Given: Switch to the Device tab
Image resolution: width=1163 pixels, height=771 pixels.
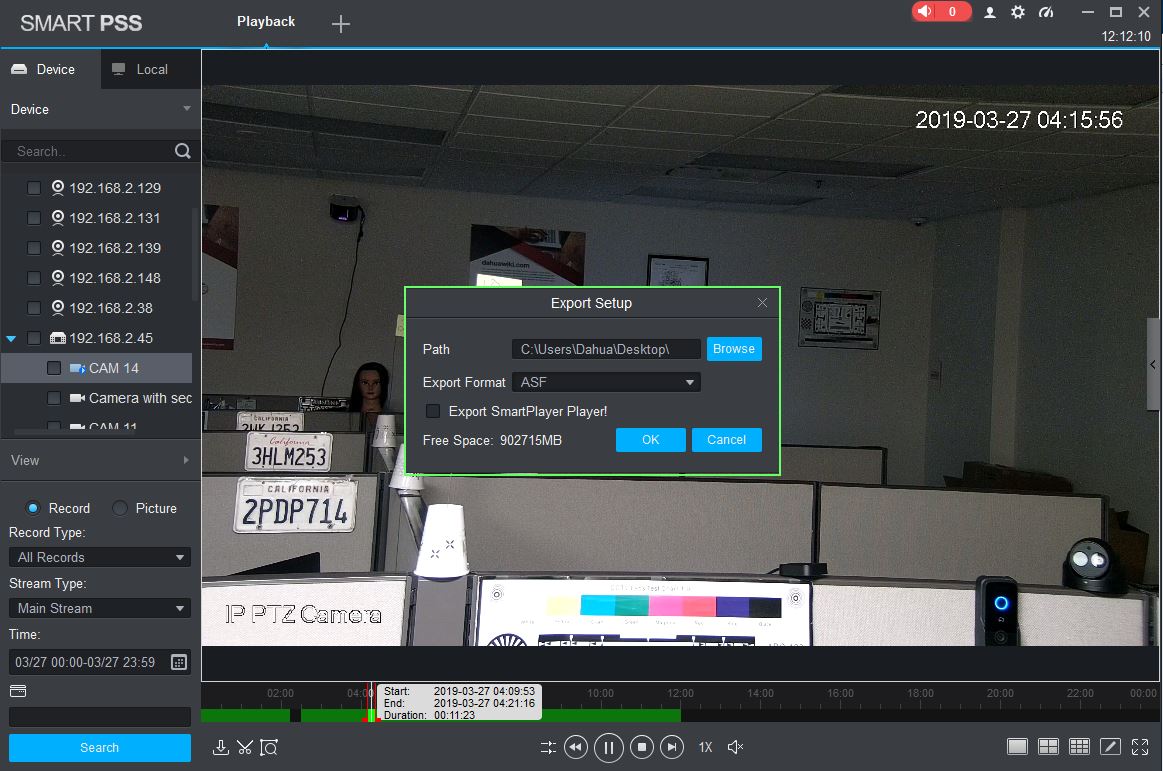Looking at the screenshot, I should [x=50, y=69].
